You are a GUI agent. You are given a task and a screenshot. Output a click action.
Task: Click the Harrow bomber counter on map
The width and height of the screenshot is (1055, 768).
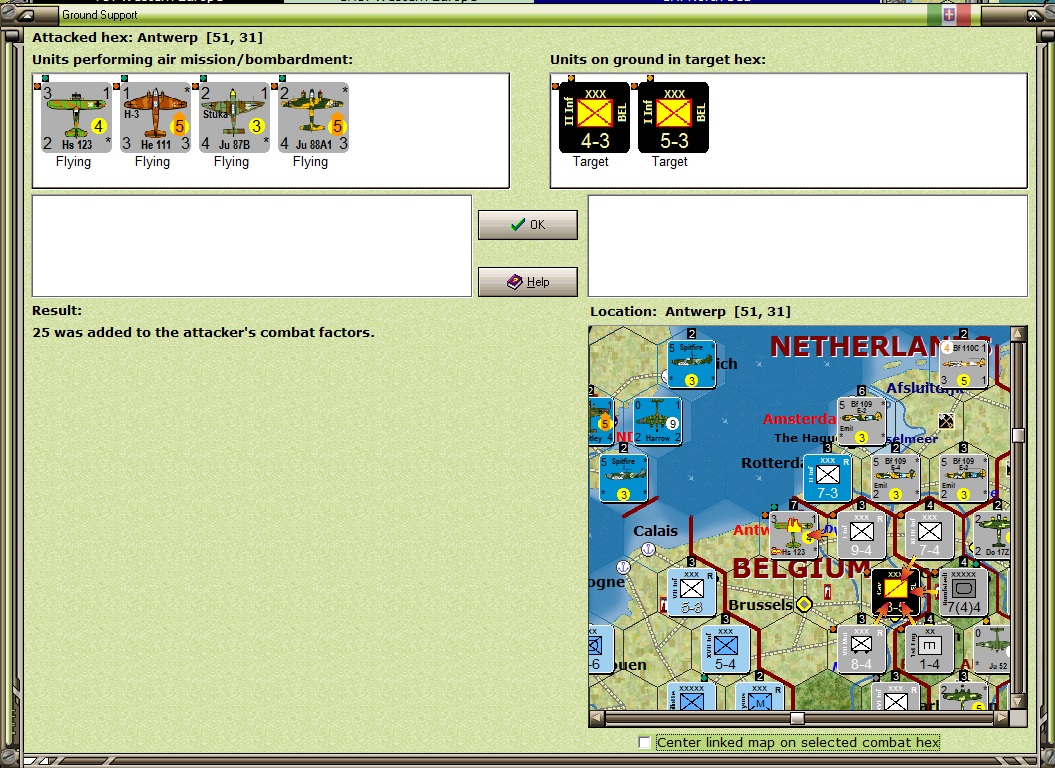pyautogui.click(x=657, y=421)
